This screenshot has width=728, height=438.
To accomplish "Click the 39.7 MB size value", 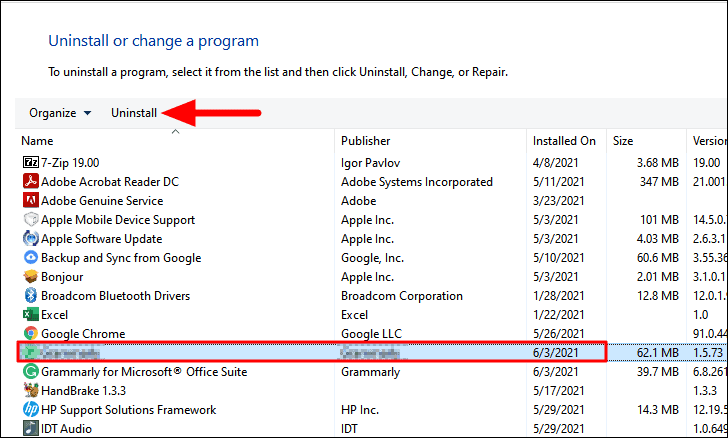I will pyautogui.click(x=657, y=372).
